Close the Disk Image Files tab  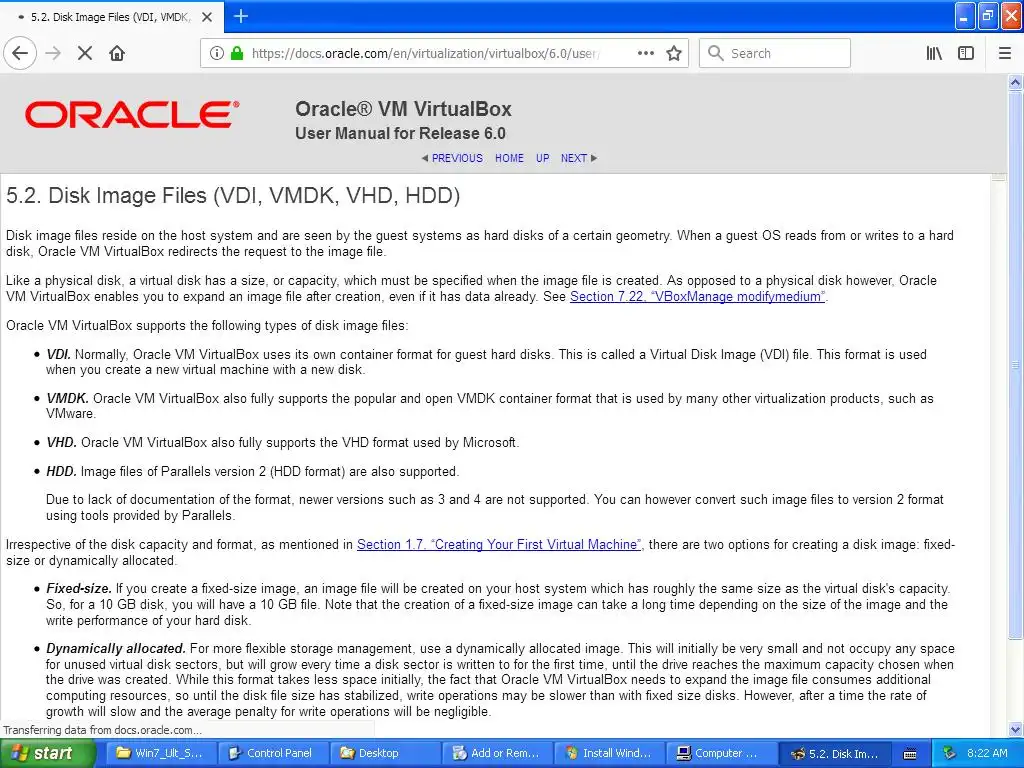(x=207, y=17)
